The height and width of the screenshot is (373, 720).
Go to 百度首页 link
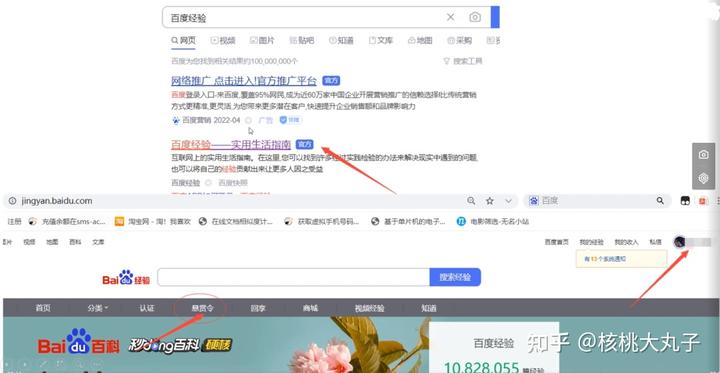(557, 242)
